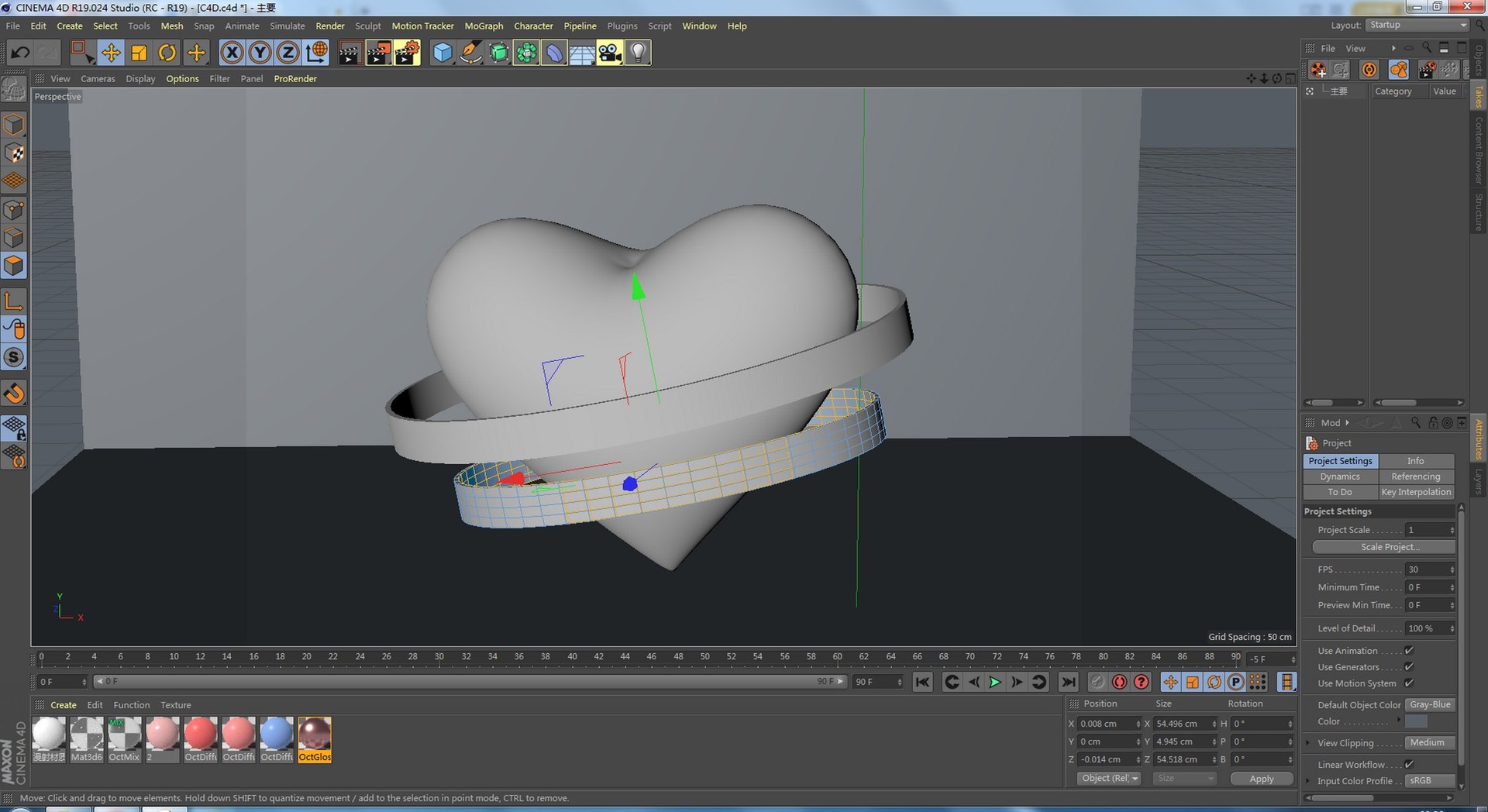Screen dimensions: 1488x812
Task: Select the Rotate tool icon
Action: (x=167, y=53)
